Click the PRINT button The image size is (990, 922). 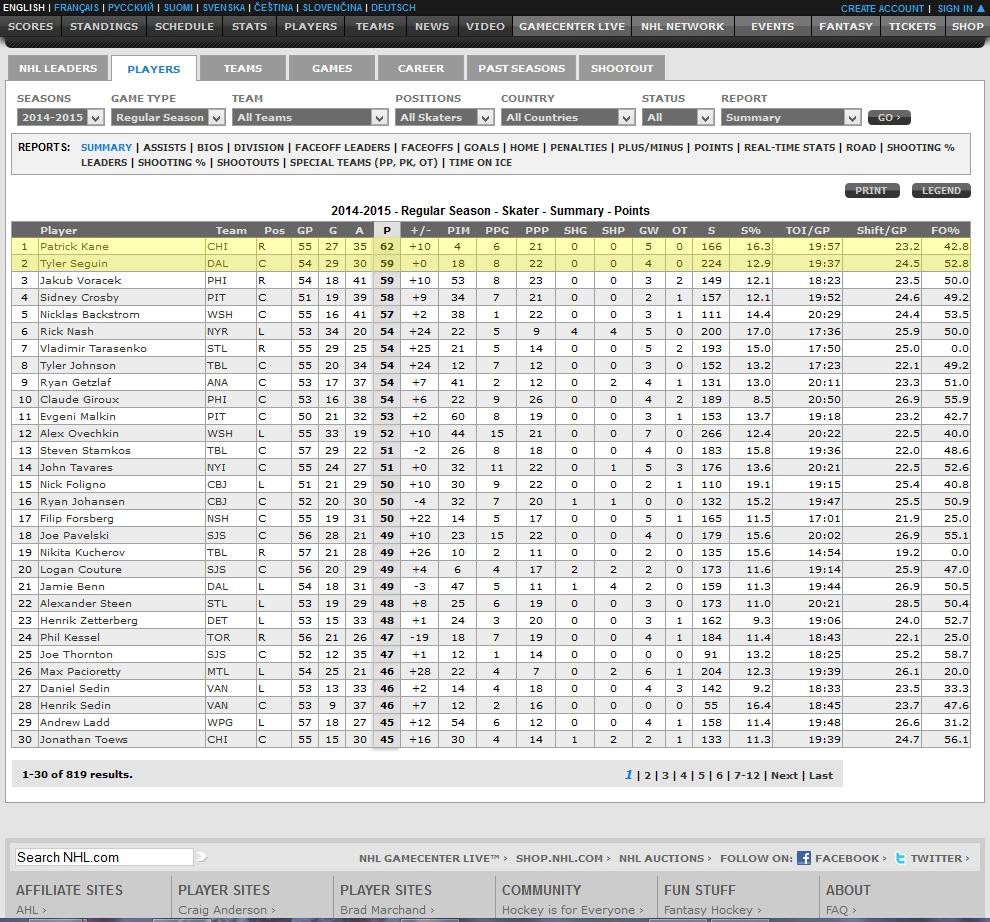(872, 191)
